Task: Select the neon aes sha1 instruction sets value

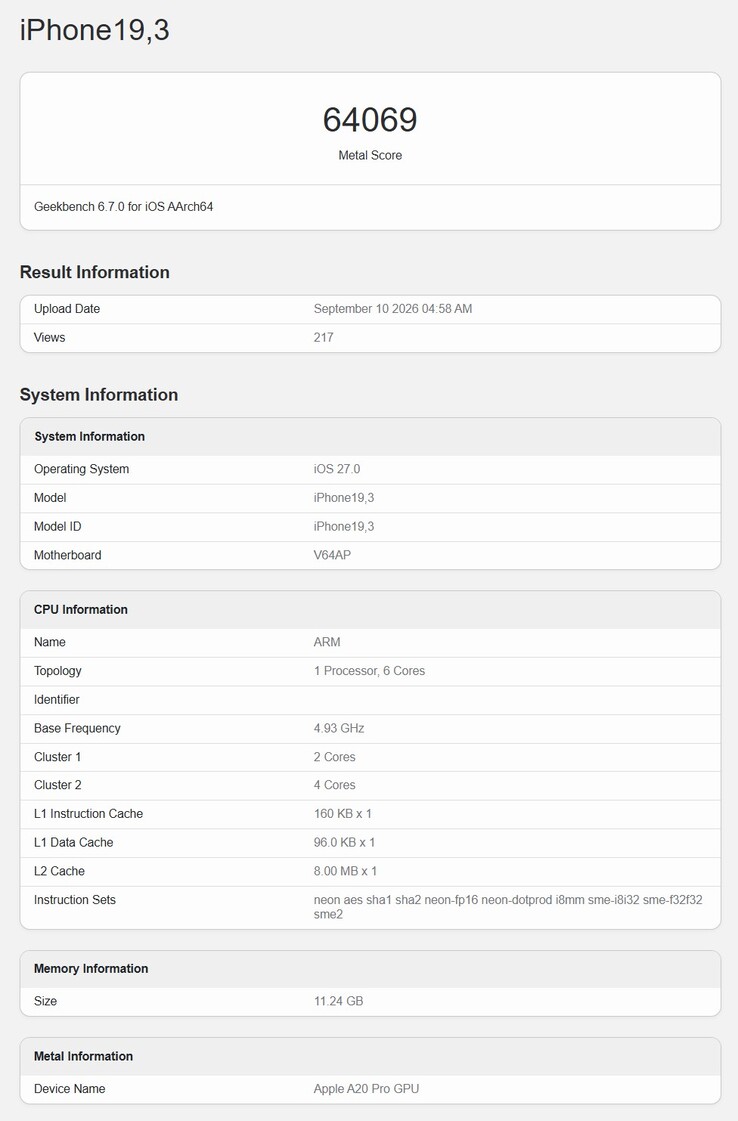Action: pyautogui.click(x=508, y=907)
